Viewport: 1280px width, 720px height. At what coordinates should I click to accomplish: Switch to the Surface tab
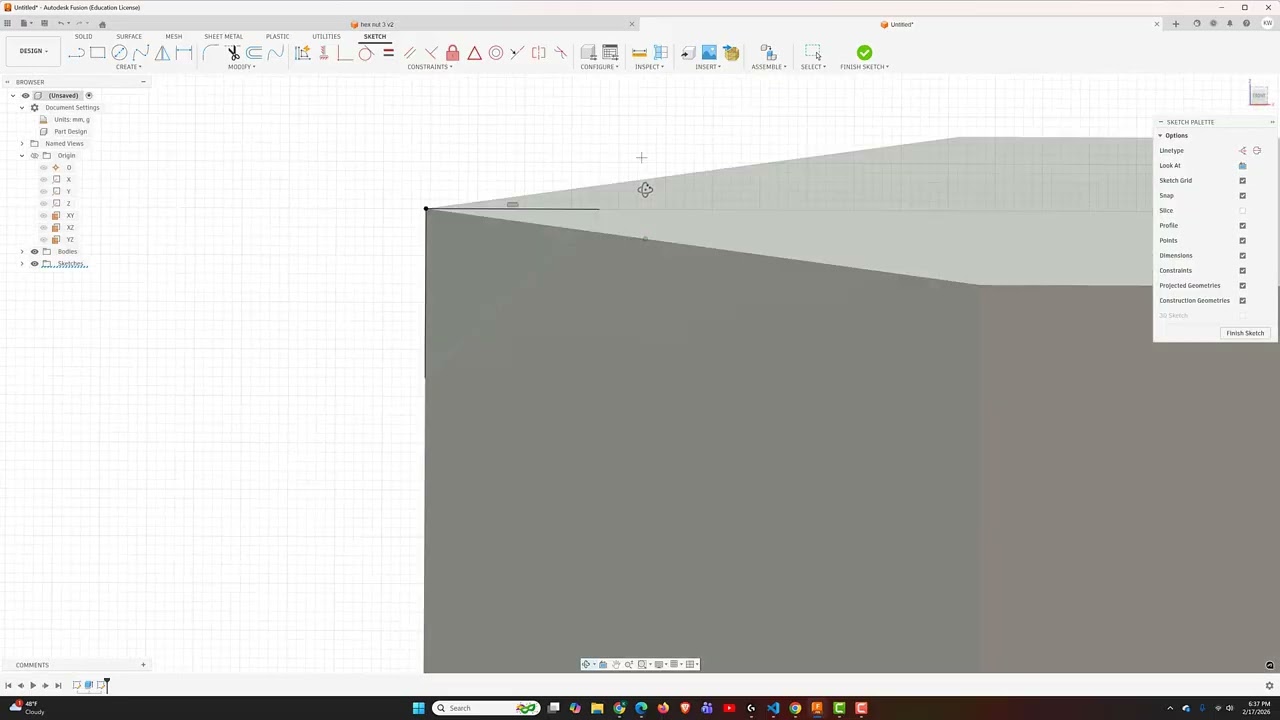click(x=129, y=37)
